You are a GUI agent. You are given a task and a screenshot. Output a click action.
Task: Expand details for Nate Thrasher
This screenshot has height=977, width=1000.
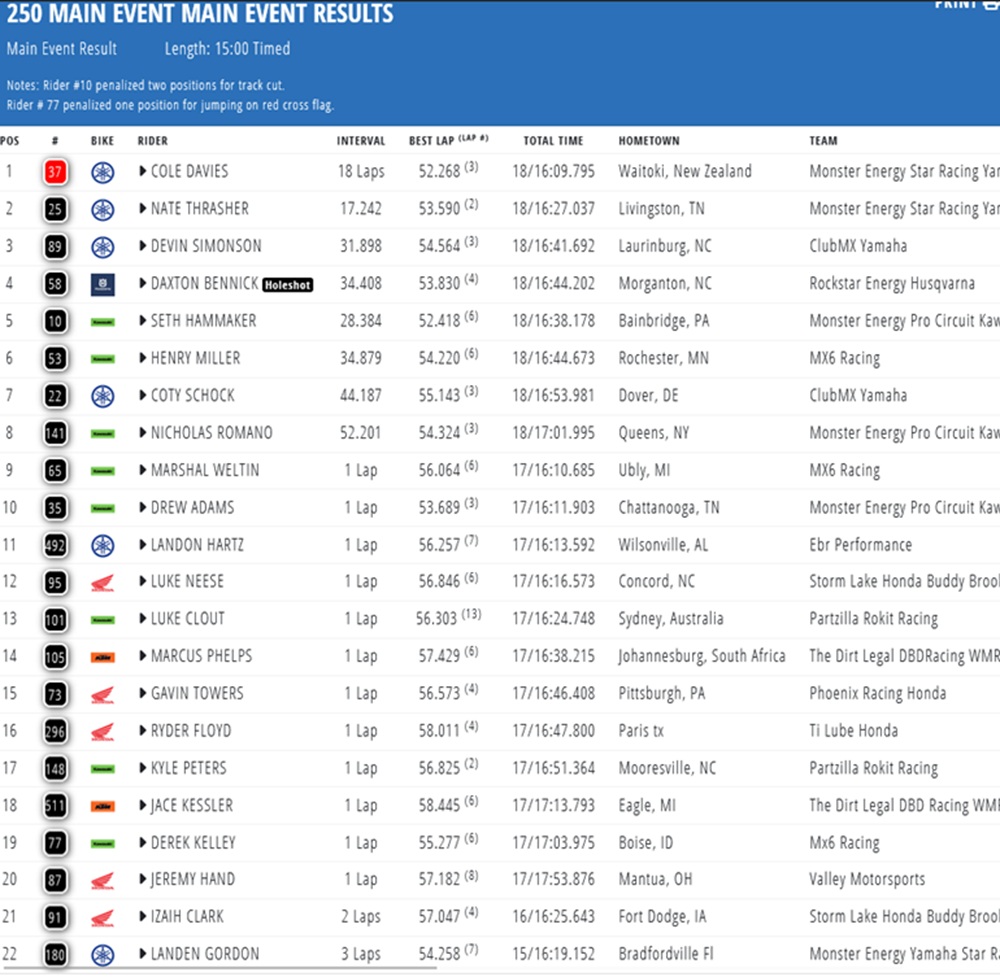tap(143, 209)
